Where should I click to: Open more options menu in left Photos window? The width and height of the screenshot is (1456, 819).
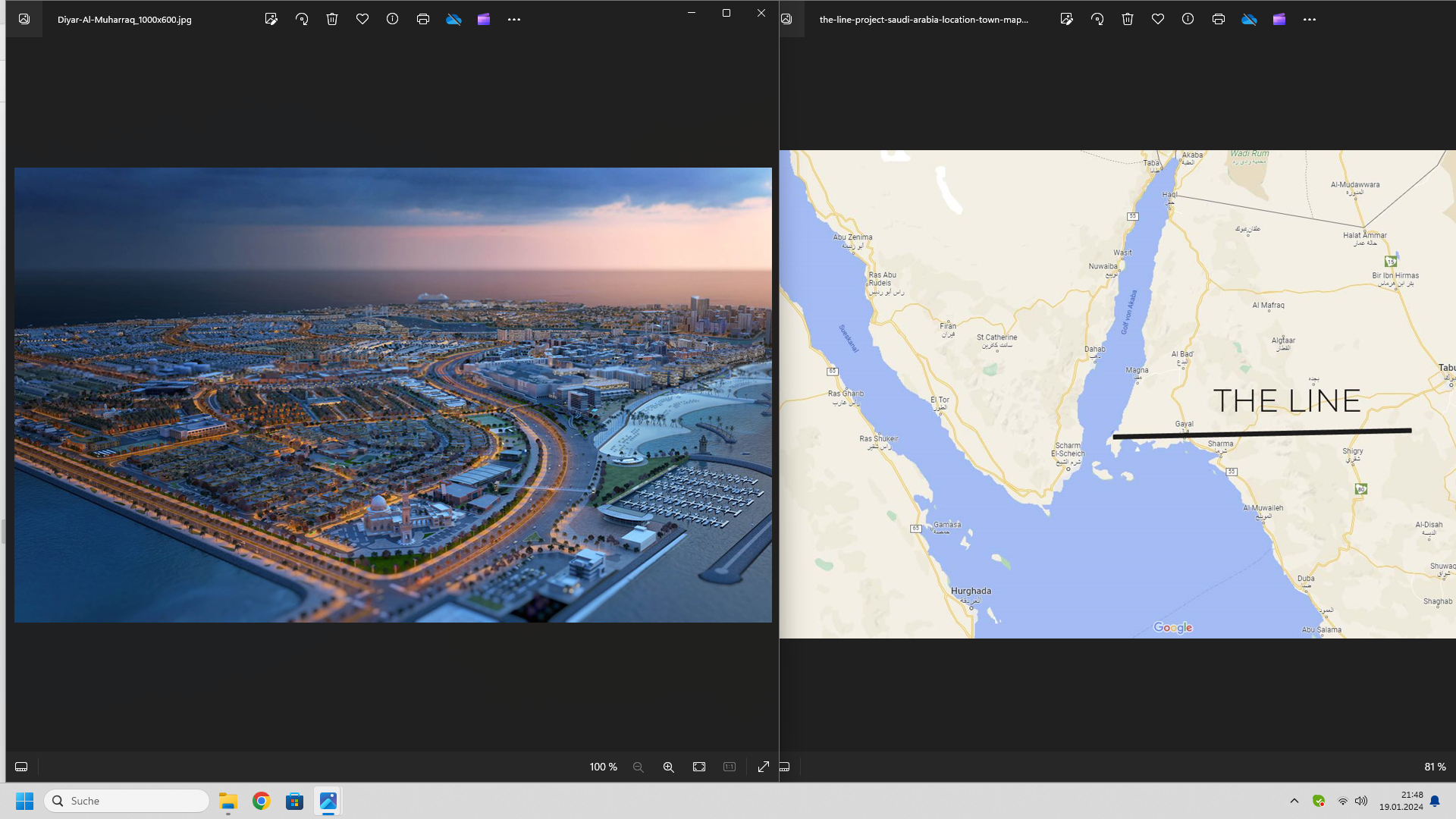(x=514, y=20)
